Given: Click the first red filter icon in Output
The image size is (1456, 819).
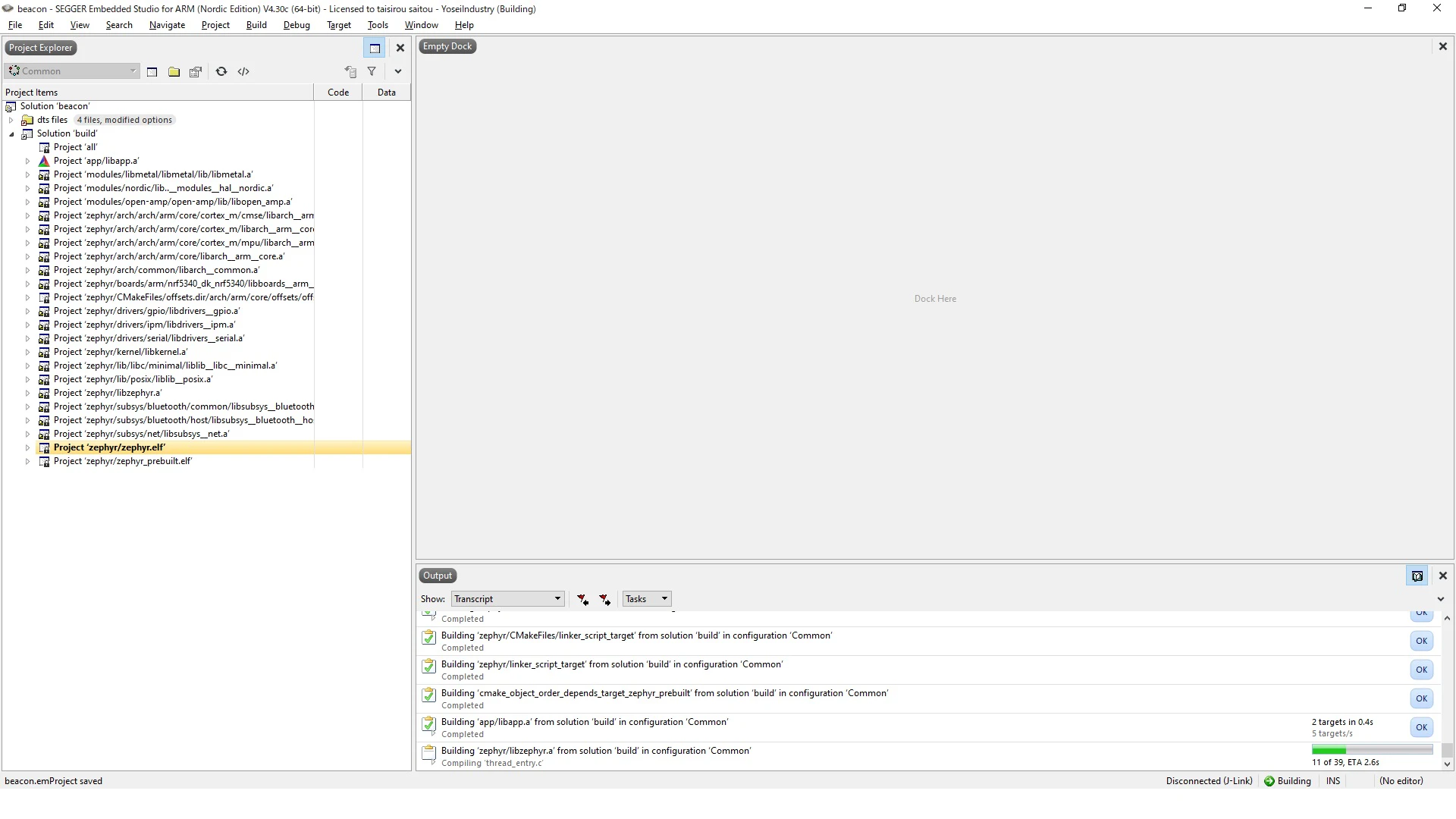Looking at the screenshot, I should coord(582,599).
